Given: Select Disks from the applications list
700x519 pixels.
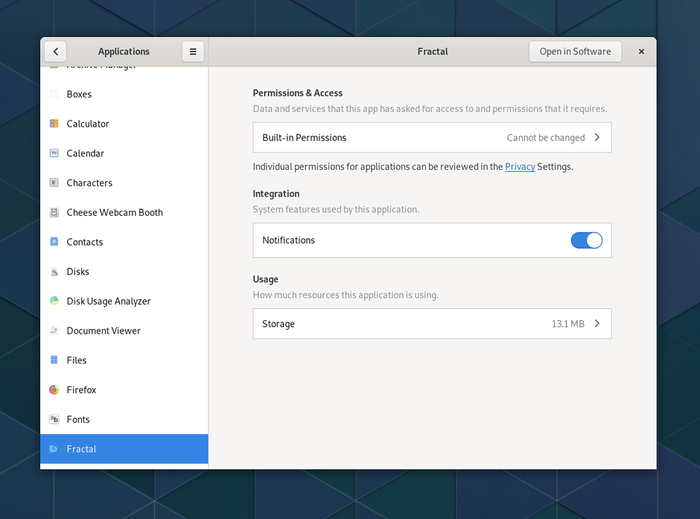Looking at the screenshot, I should [78, 272].
